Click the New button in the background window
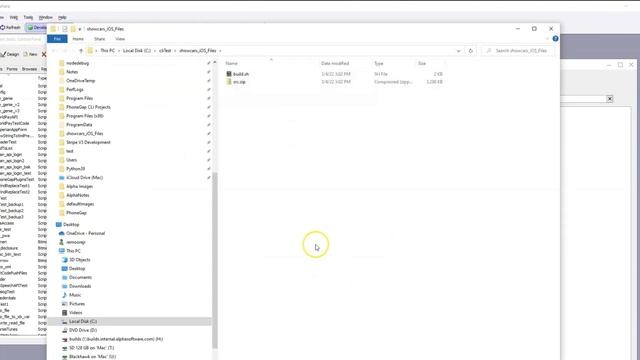The height and width of the screenshot is (360, 640). pyautogui.click(x=31, y=54)
